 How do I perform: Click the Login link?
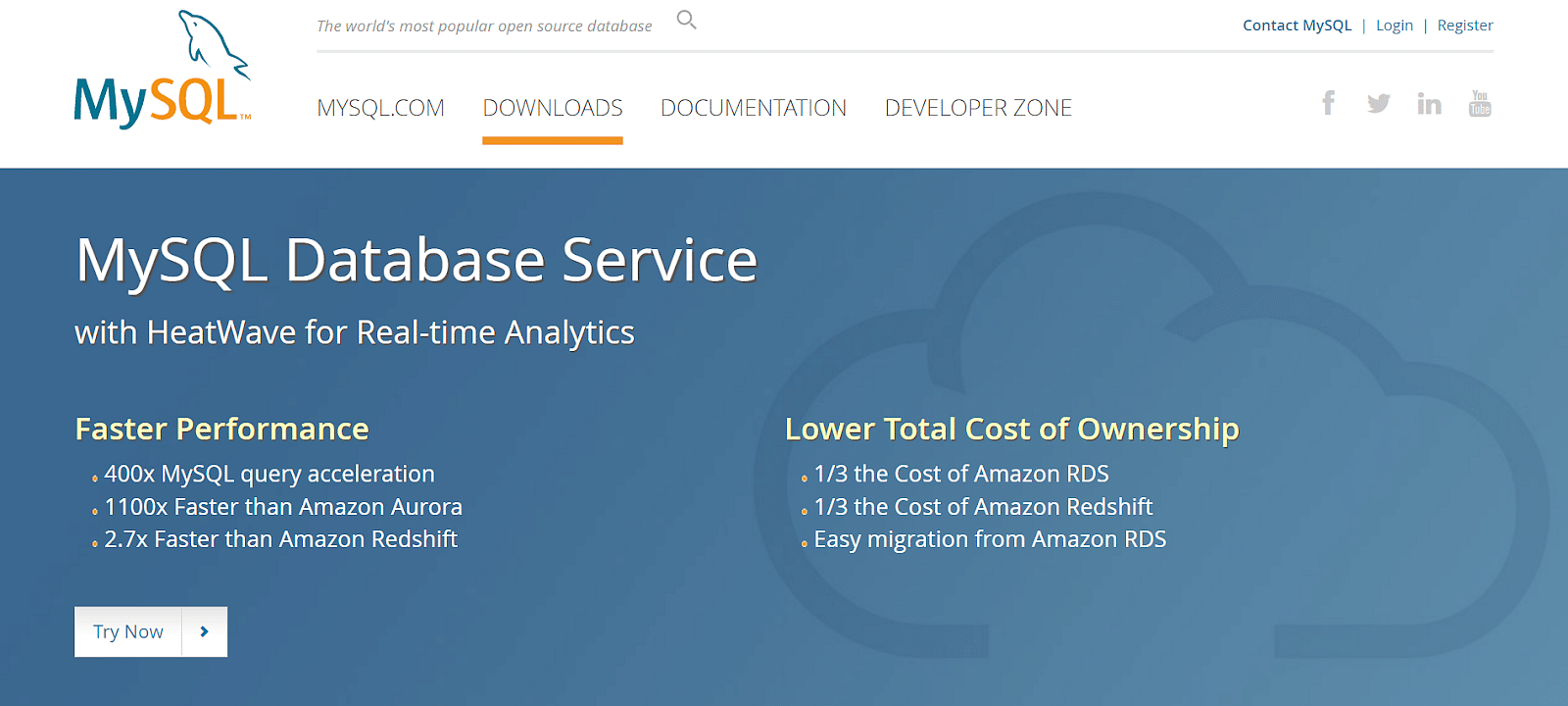[x=1395, y=25]
